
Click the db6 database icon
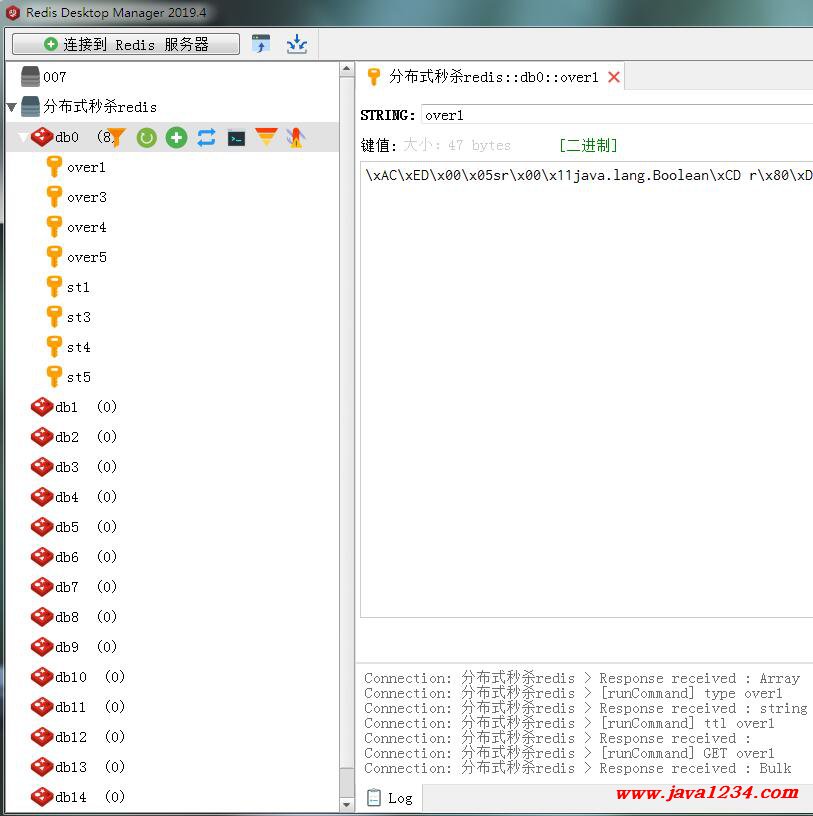coord(42,557)
